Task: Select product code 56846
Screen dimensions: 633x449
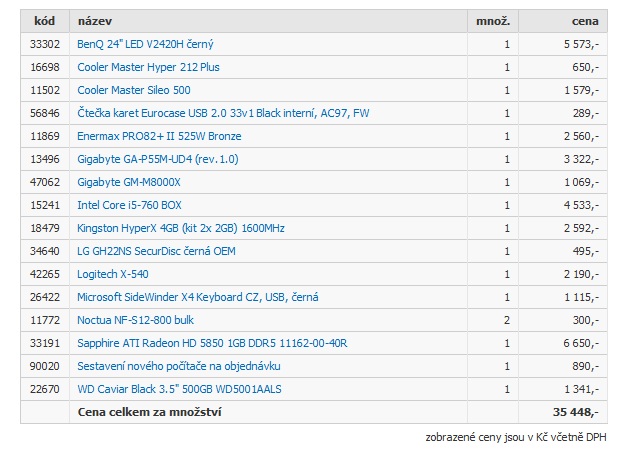Action: [x=45, y=113]
